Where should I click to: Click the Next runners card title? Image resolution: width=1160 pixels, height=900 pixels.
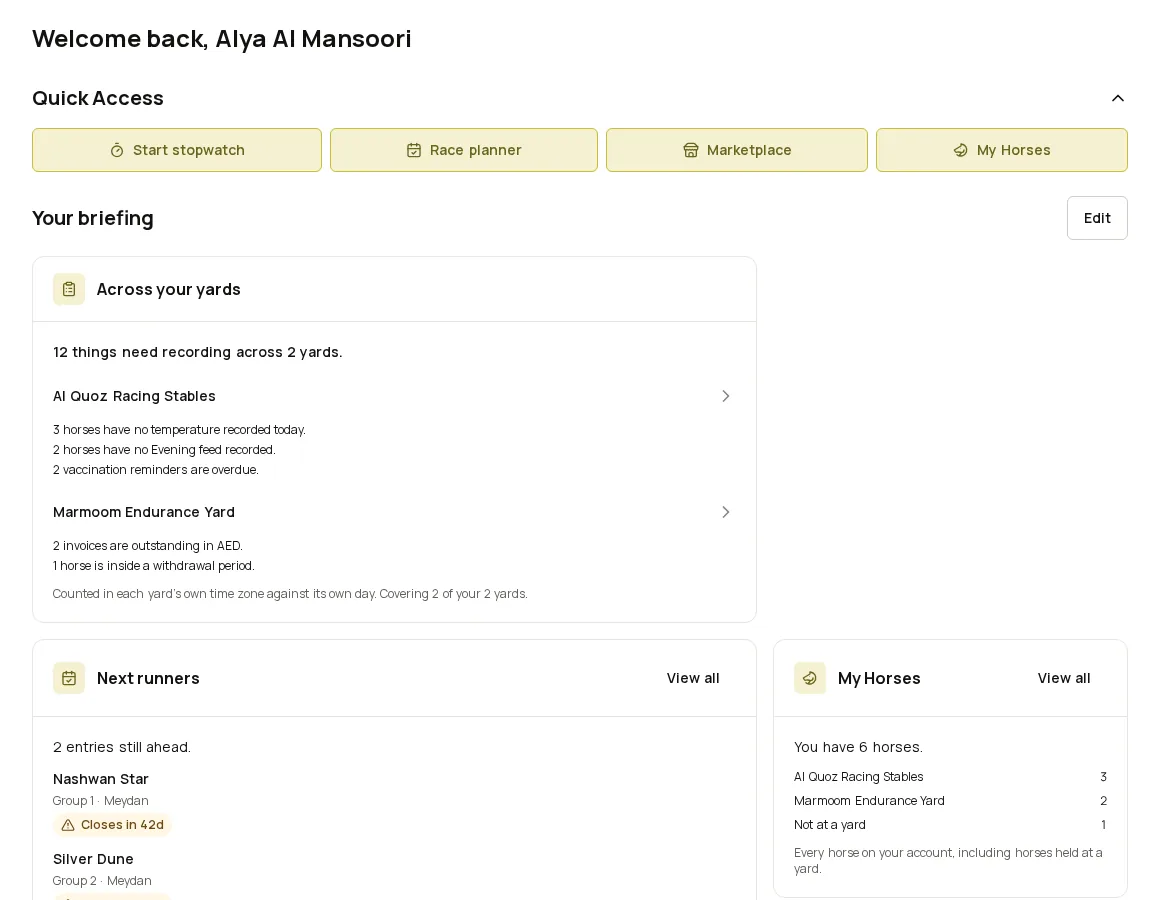[148, 678]
